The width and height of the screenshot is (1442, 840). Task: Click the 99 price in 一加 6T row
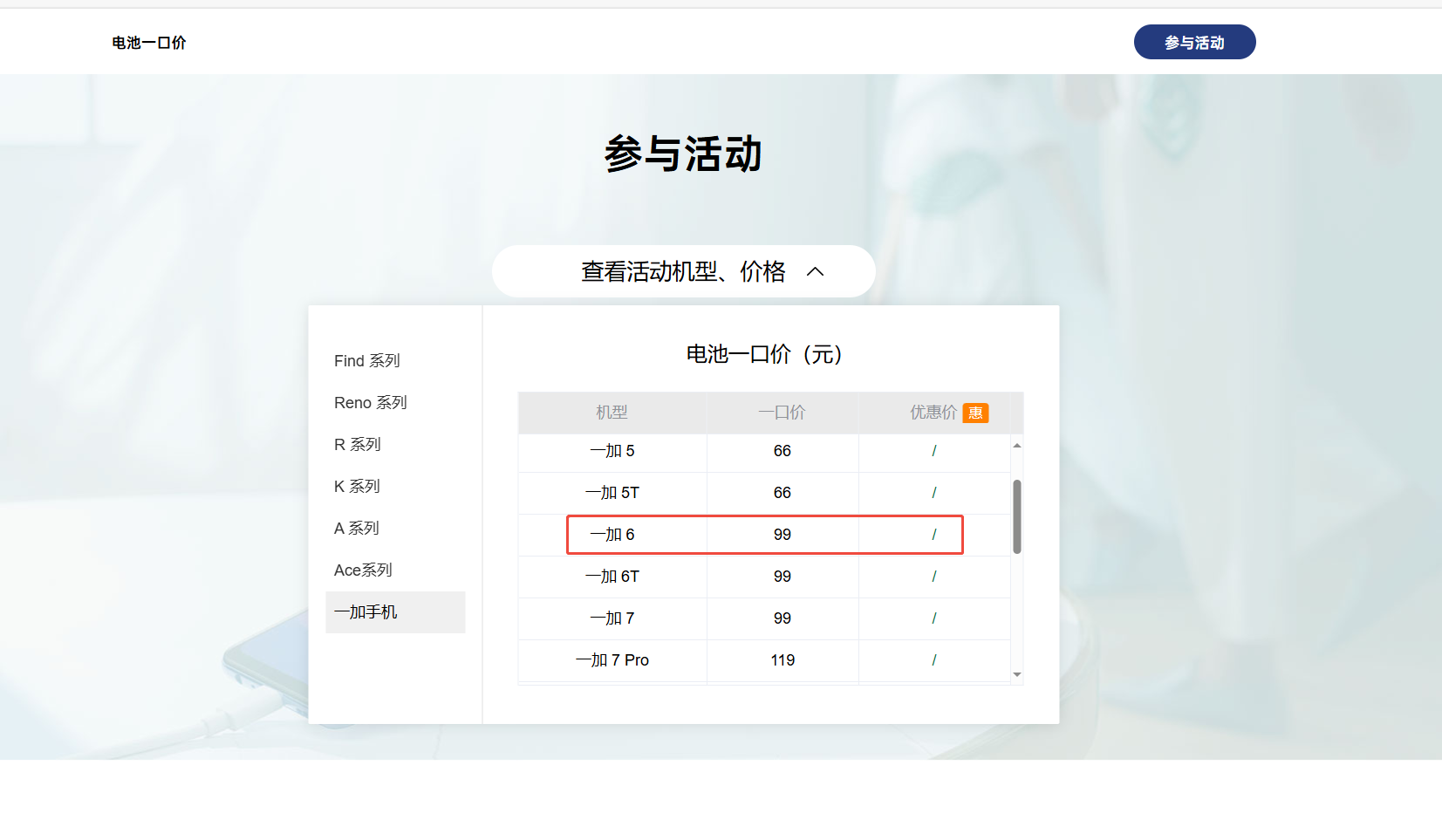pyautogui.click(x=783, y=577)
